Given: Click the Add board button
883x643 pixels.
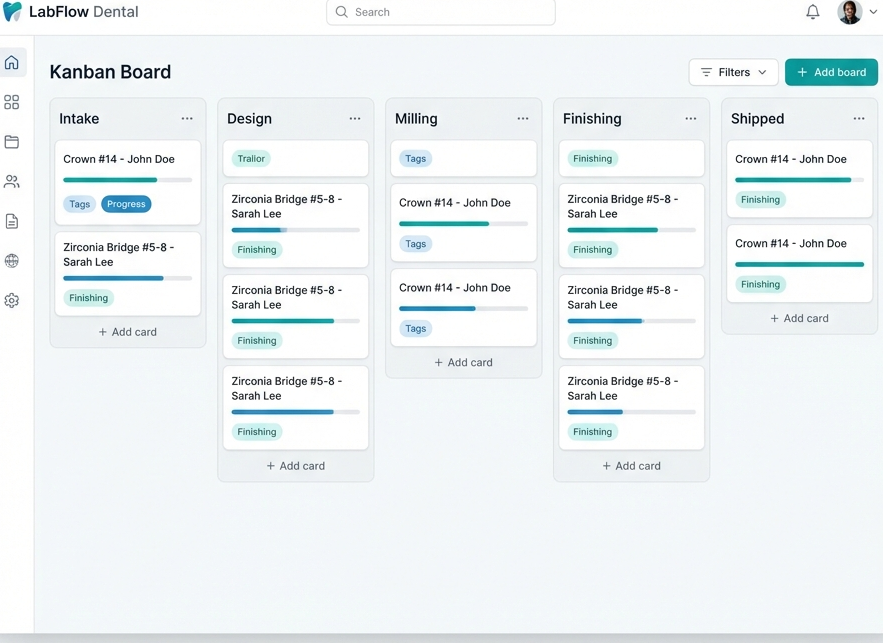Looking at the screenshot, I should pos(831,72).
